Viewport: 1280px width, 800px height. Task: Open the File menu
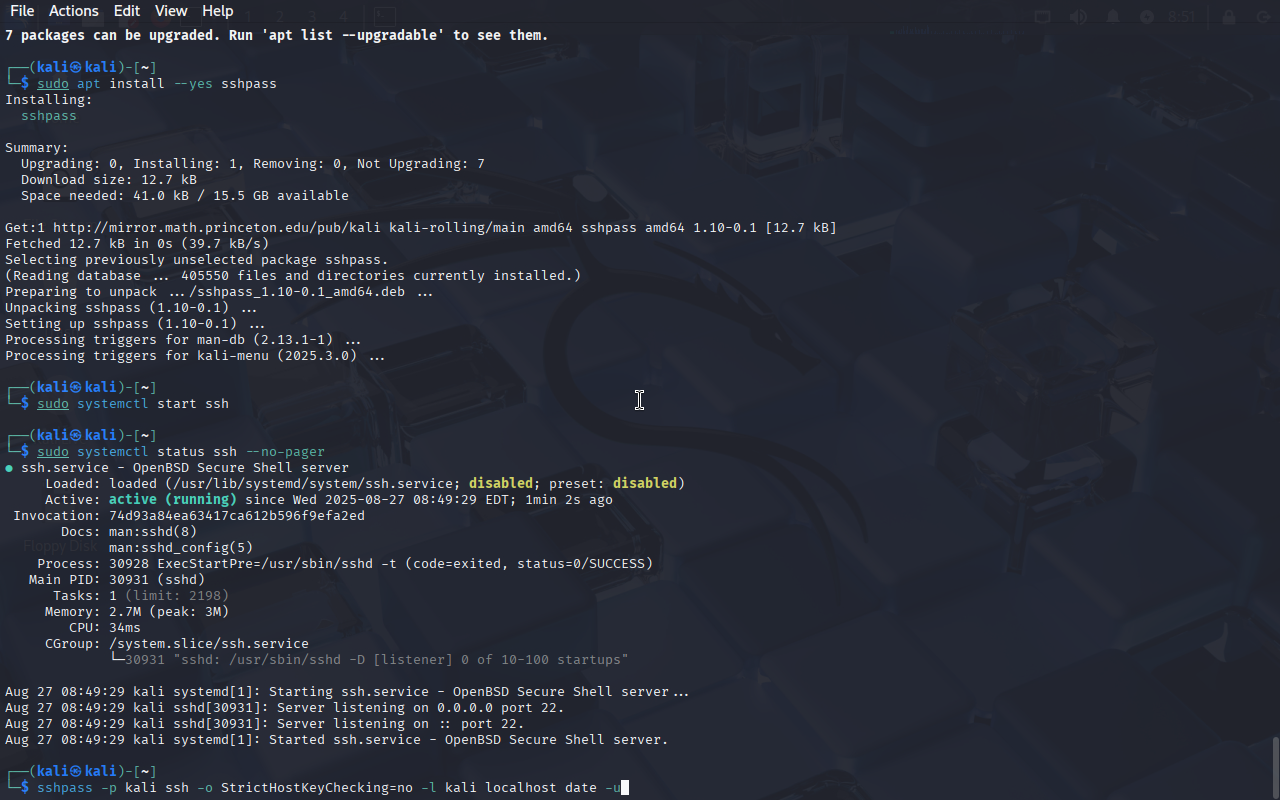coord(21,11)
